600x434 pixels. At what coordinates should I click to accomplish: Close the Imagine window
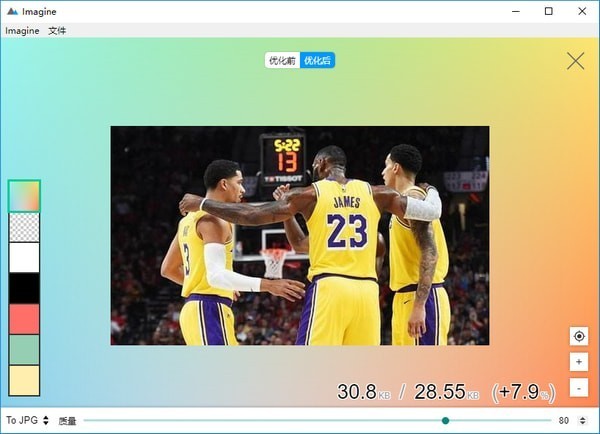[582, 11]
